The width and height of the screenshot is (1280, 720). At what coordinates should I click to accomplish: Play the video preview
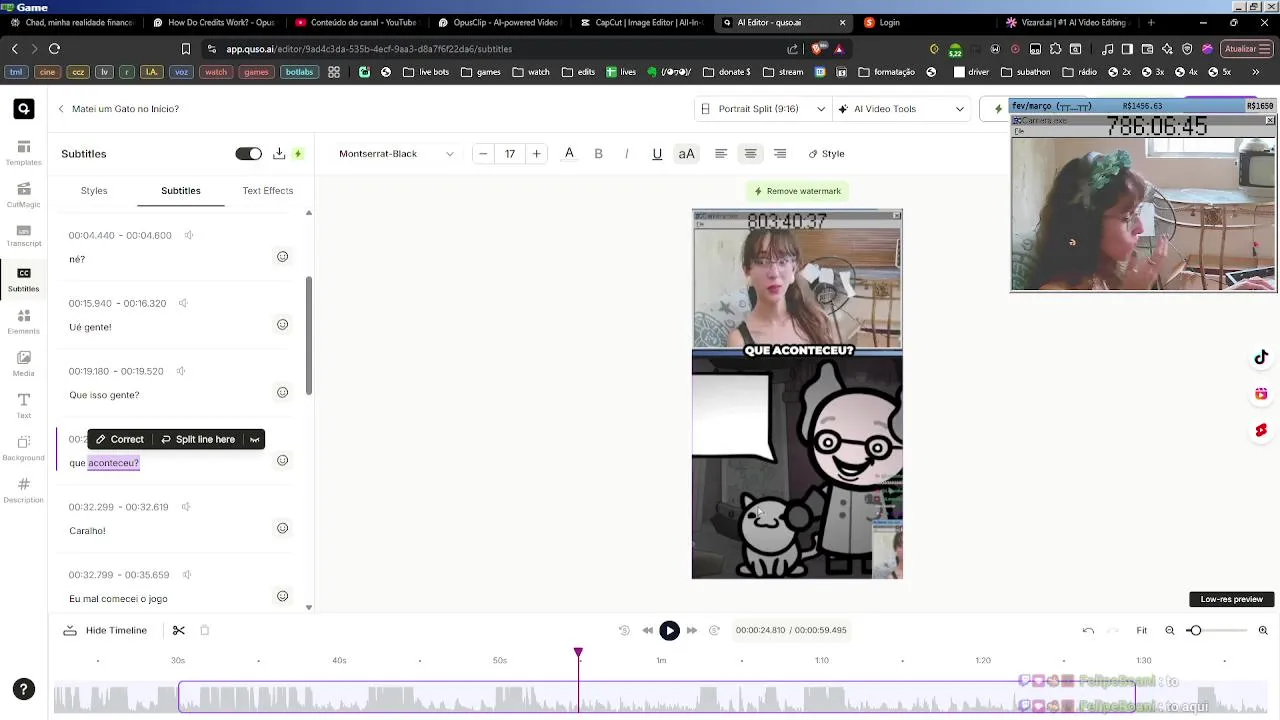pyautogui.click(x=669, y=630)
